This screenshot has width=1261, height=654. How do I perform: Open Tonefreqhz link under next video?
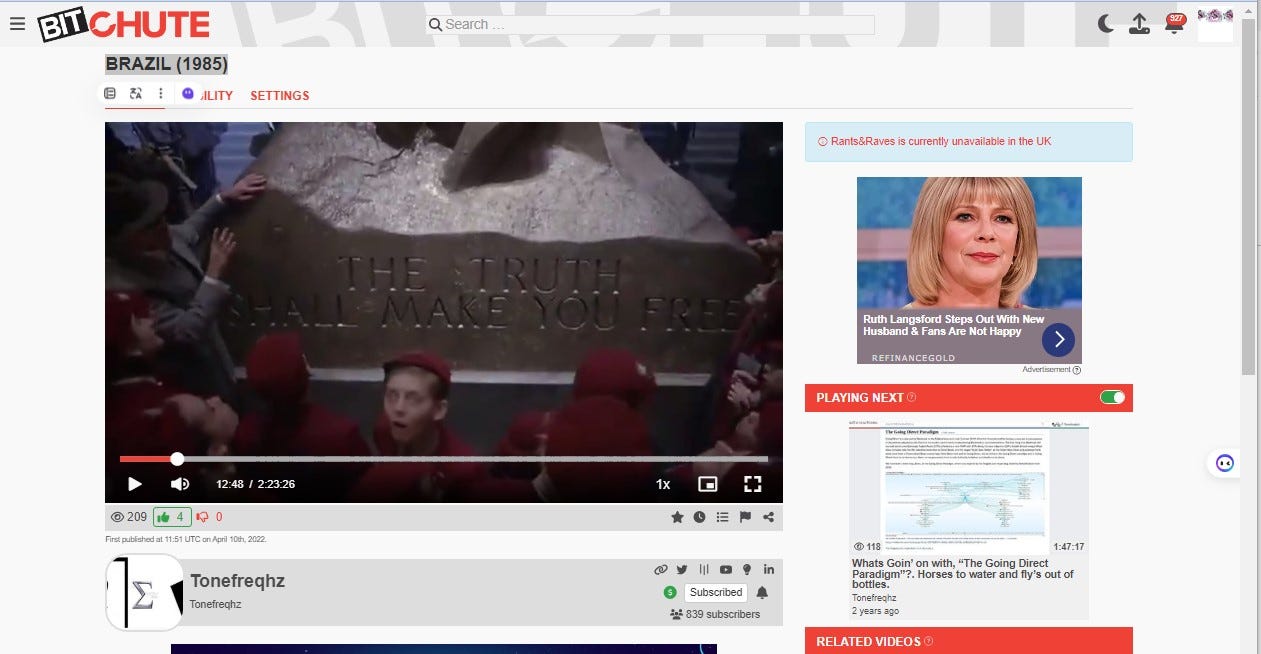874,598
